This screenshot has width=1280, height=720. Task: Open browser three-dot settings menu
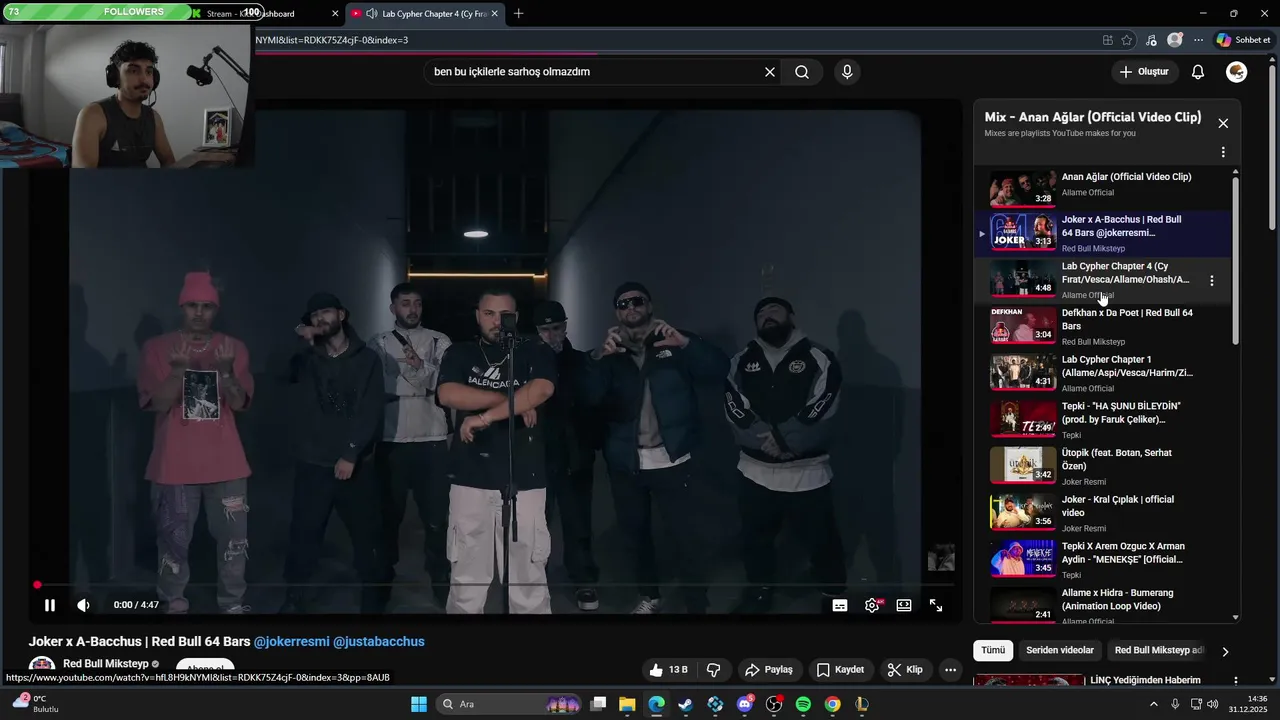(x=1198, y=40)
